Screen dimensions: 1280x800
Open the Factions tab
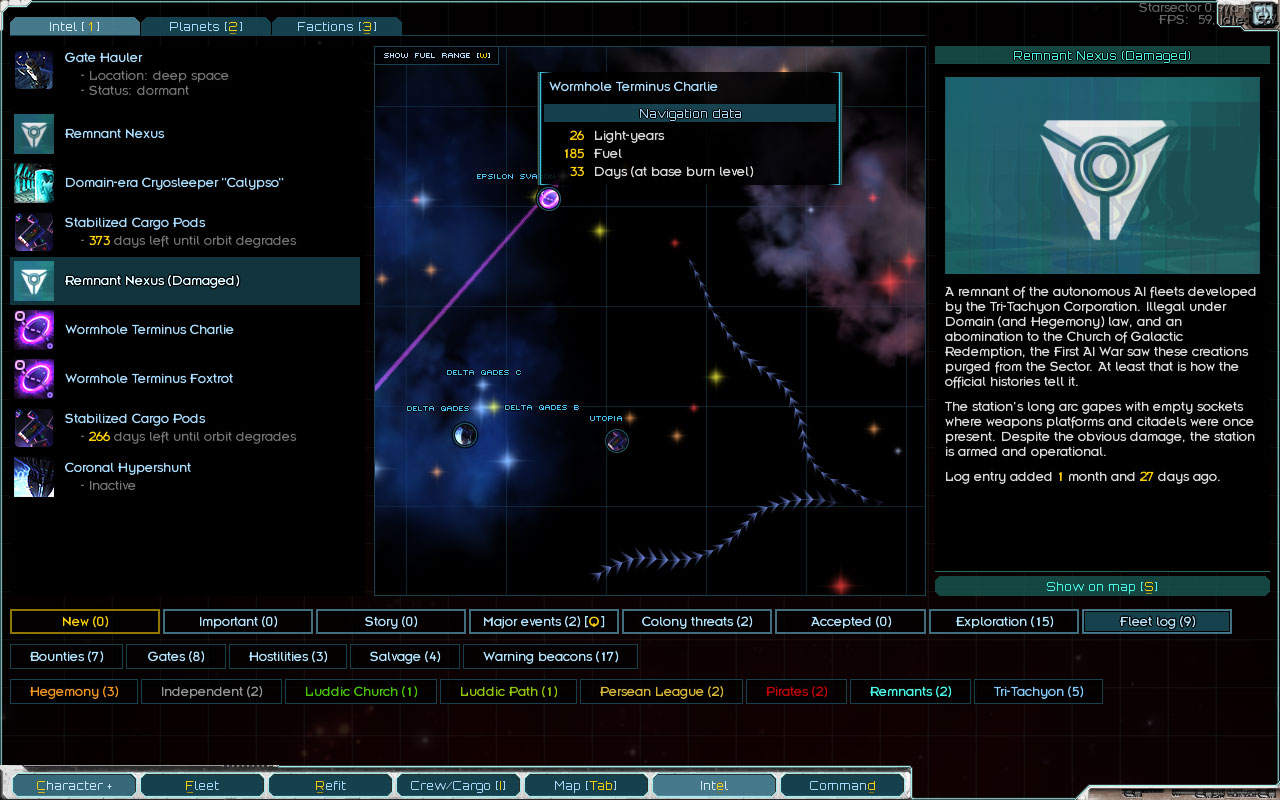(x=336, y=27)
